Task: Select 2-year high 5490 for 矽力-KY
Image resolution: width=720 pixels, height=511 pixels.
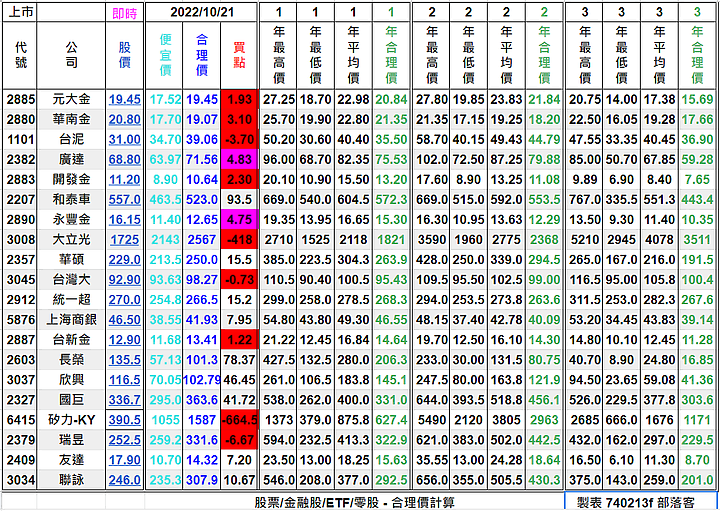Action: pyautogui.click(x=431, y=420)
